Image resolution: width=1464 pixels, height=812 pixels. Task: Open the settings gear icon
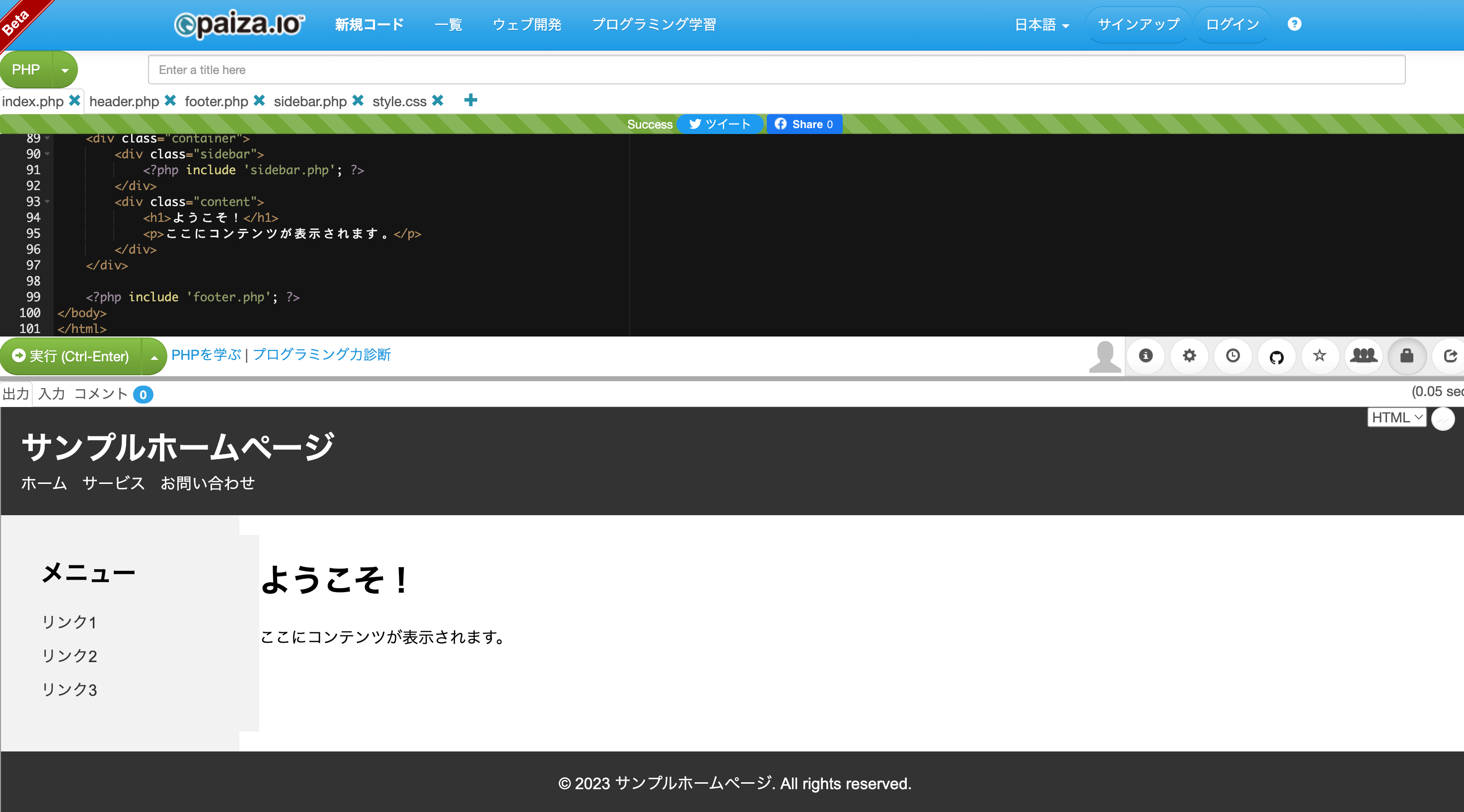(x=1189, y=356)
